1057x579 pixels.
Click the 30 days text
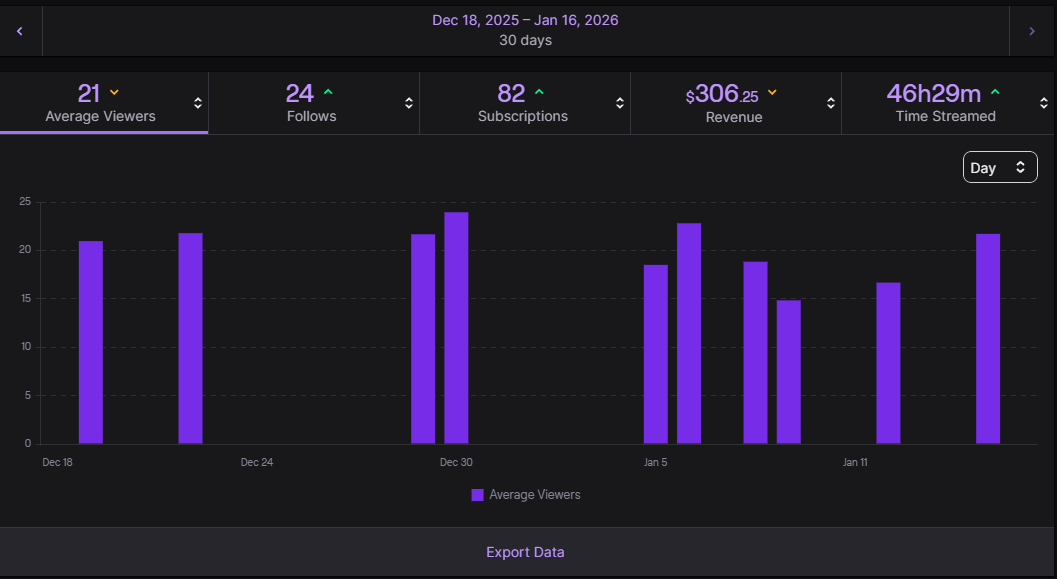pos(525,40)
